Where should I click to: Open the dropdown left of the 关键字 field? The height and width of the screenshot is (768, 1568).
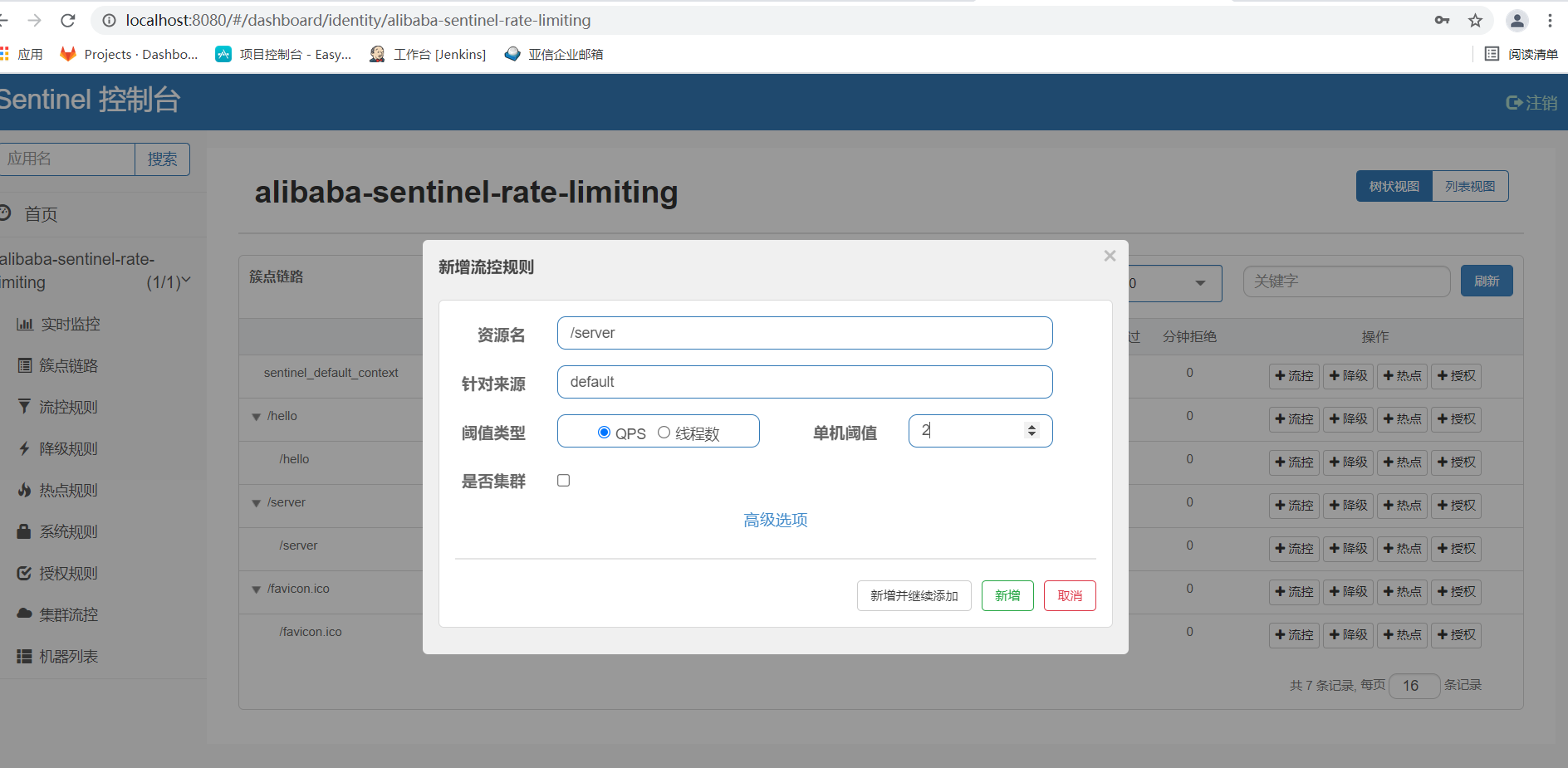point(1174,283)
